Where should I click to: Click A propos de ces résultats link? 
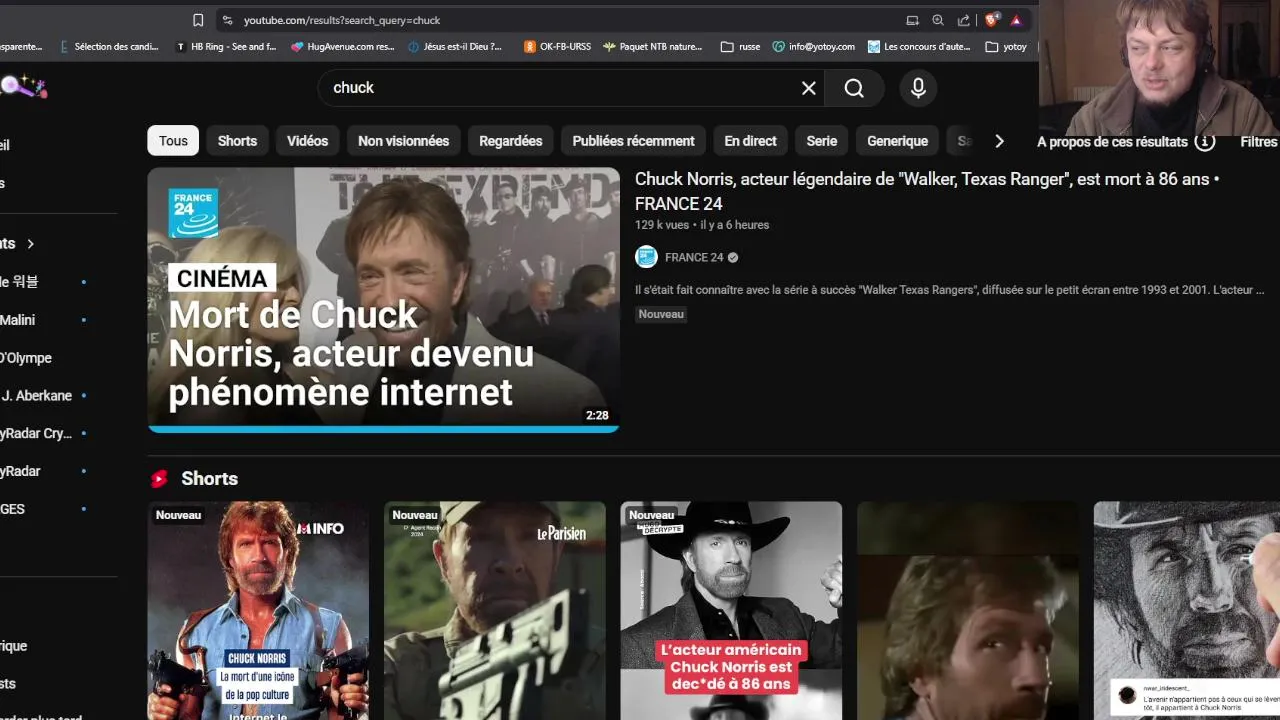tap(1112, 142)
